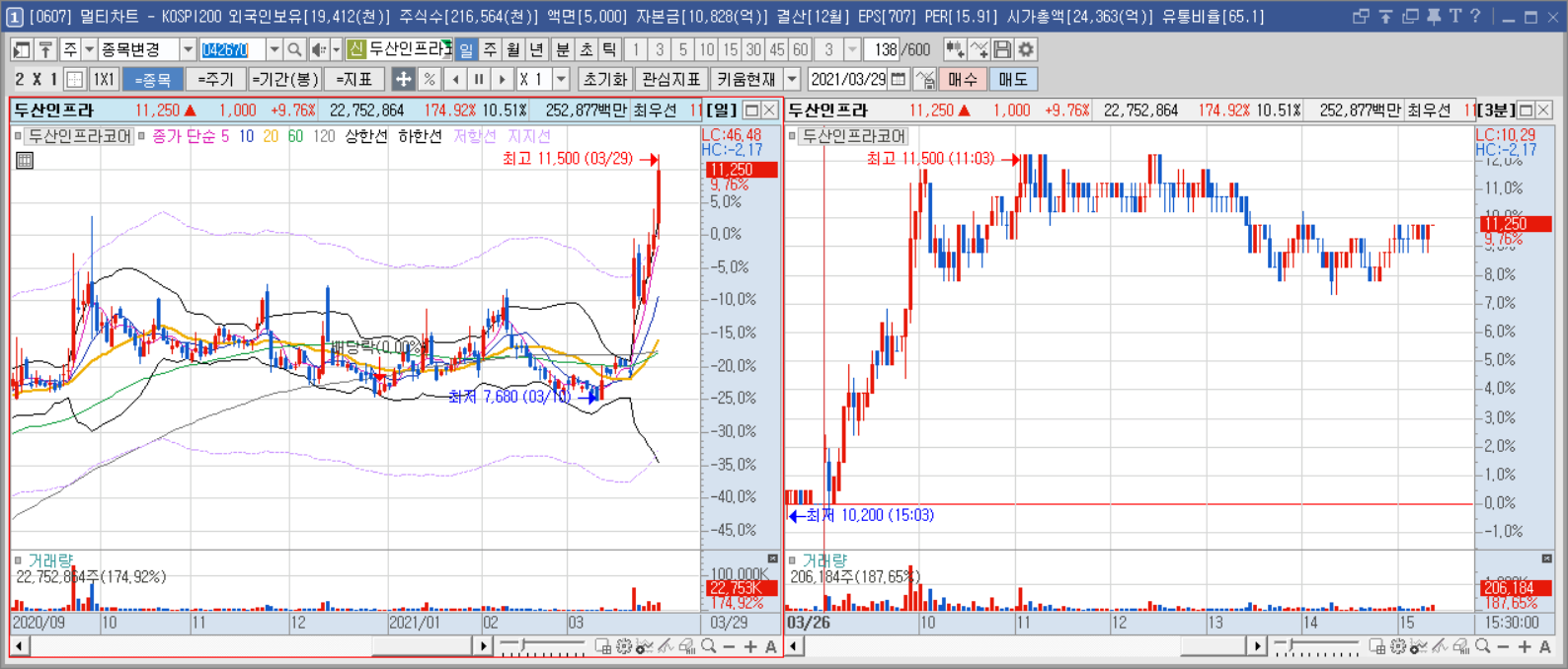Click the 30 minute interval button
The image size is (1568, 669).
pos(753,49)
